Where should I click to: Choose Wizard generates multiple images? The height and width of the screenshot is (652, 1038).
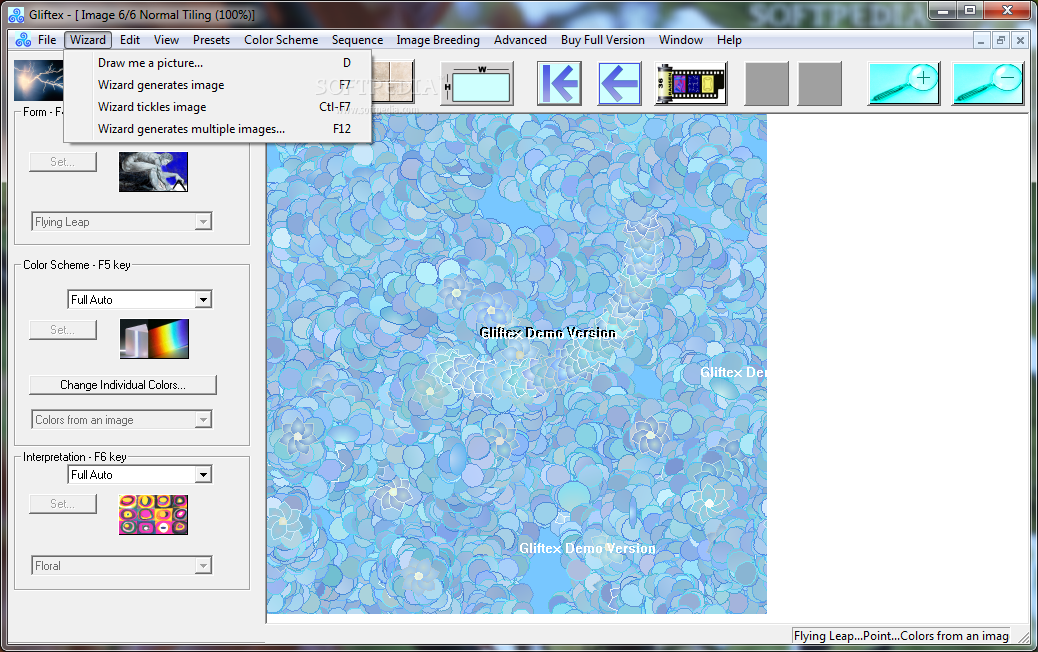[218, 128]
